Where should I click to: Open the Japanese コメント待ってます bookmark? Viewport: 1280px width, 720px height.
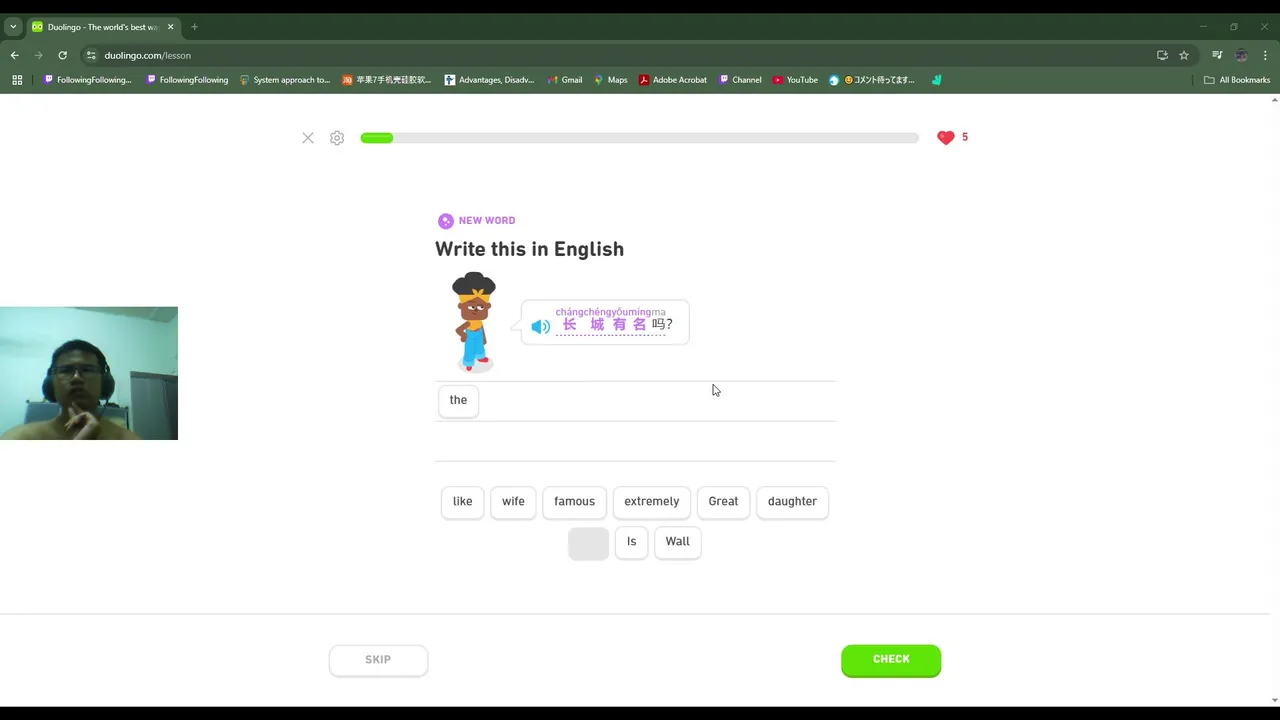[x=872, y=80]
